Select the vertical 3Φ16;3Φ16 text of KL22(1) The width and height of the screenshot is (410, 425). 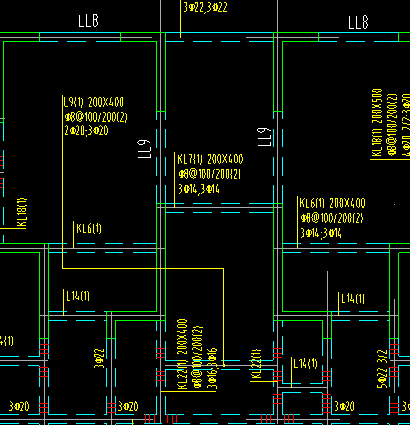[x=212, y=369]
